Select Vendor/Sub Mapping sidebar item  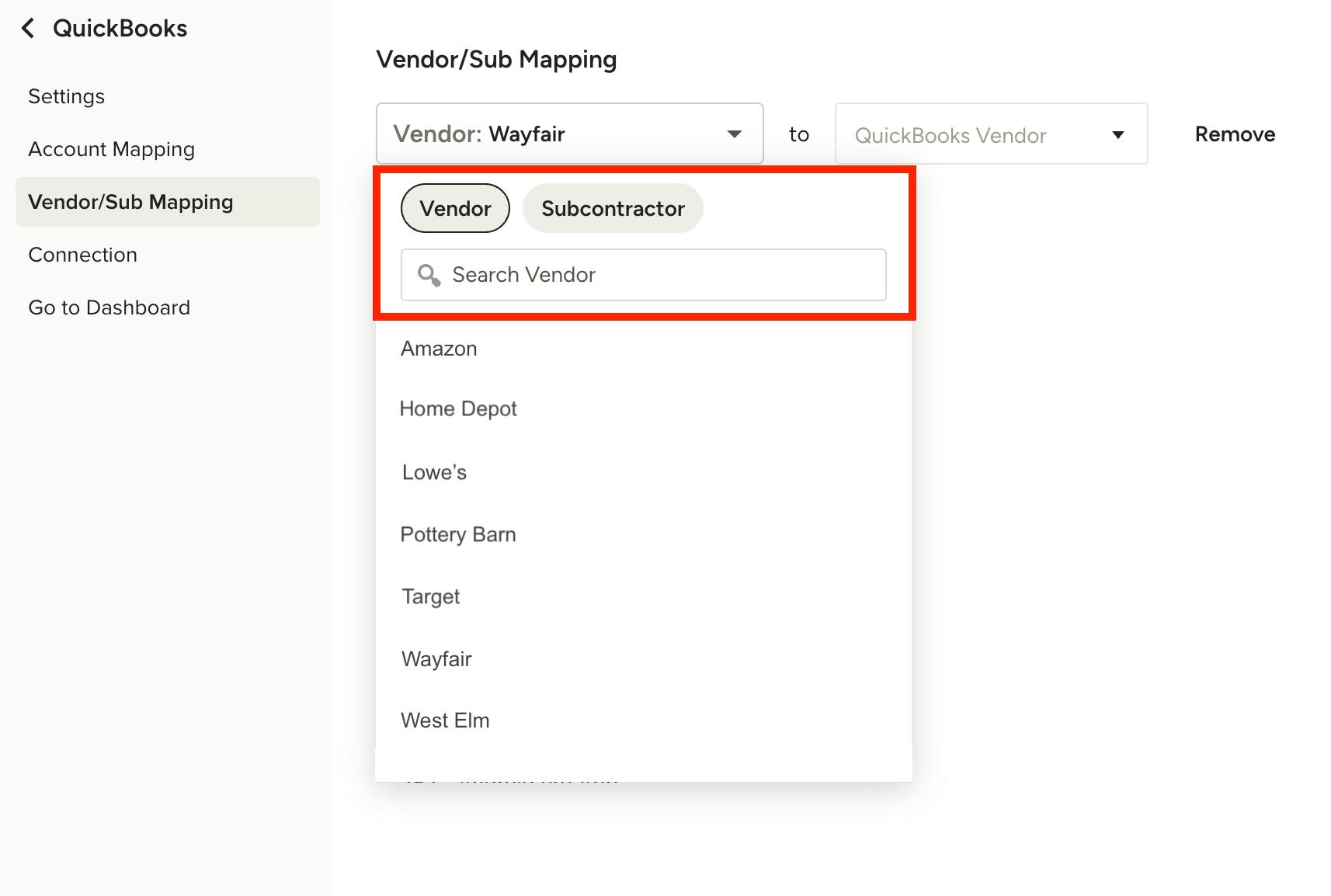point(168,202)
